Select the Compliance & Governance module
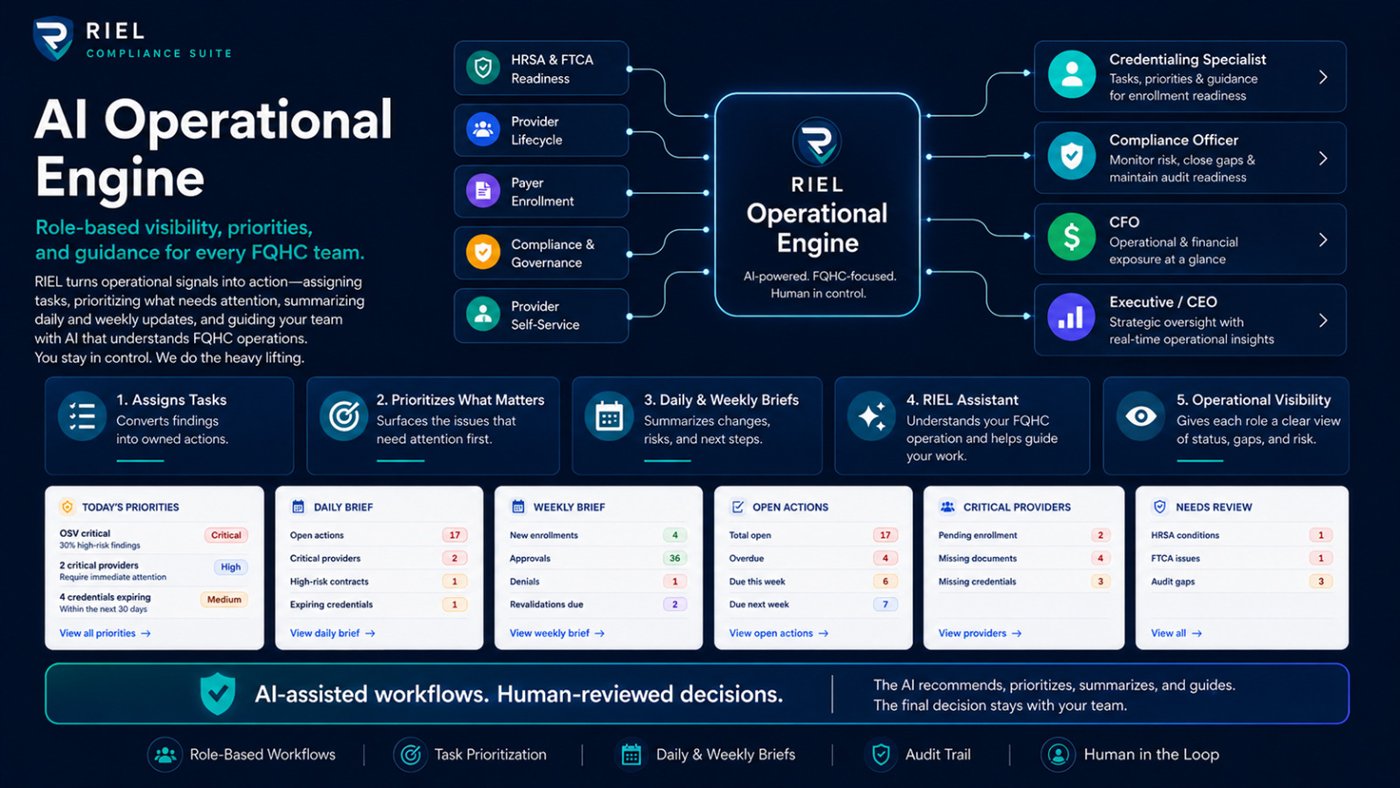The width and height of the screenshot is (1400, 788). [541, 253]
